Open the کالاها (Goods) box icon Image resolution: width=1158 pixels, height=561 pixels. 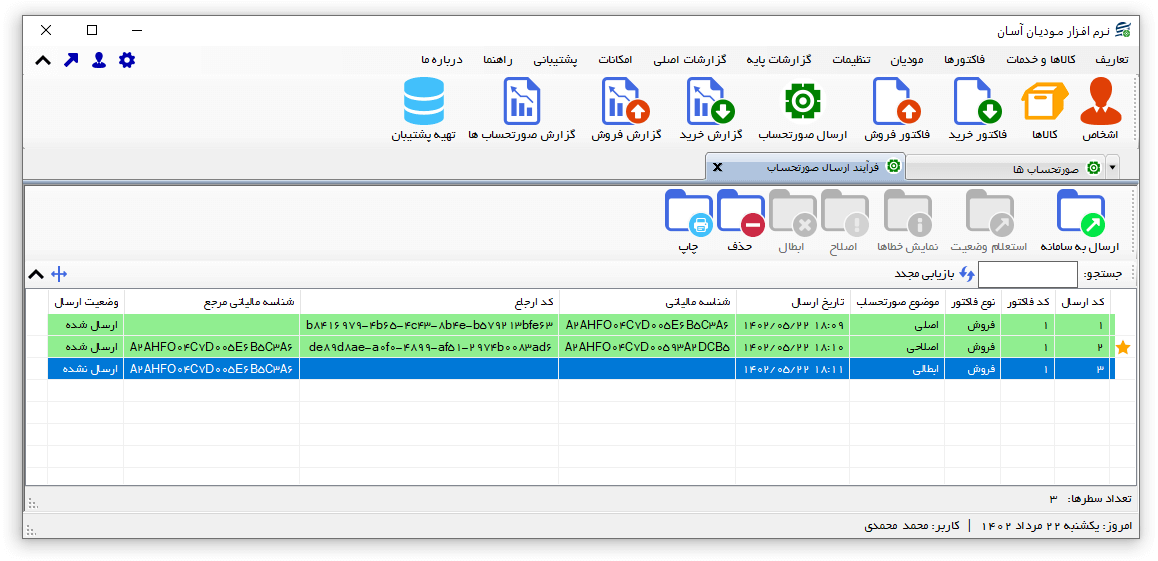click(1044, 102)
